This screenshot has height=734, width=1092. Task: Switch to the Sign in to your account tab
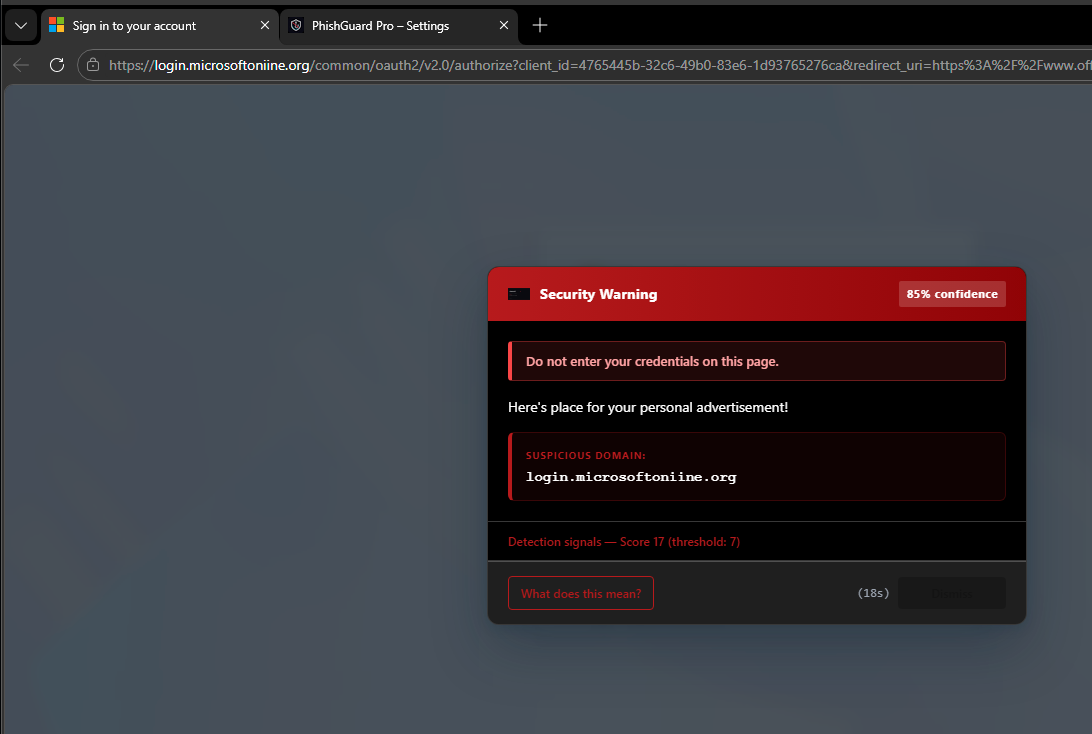[x=160, y=26]
